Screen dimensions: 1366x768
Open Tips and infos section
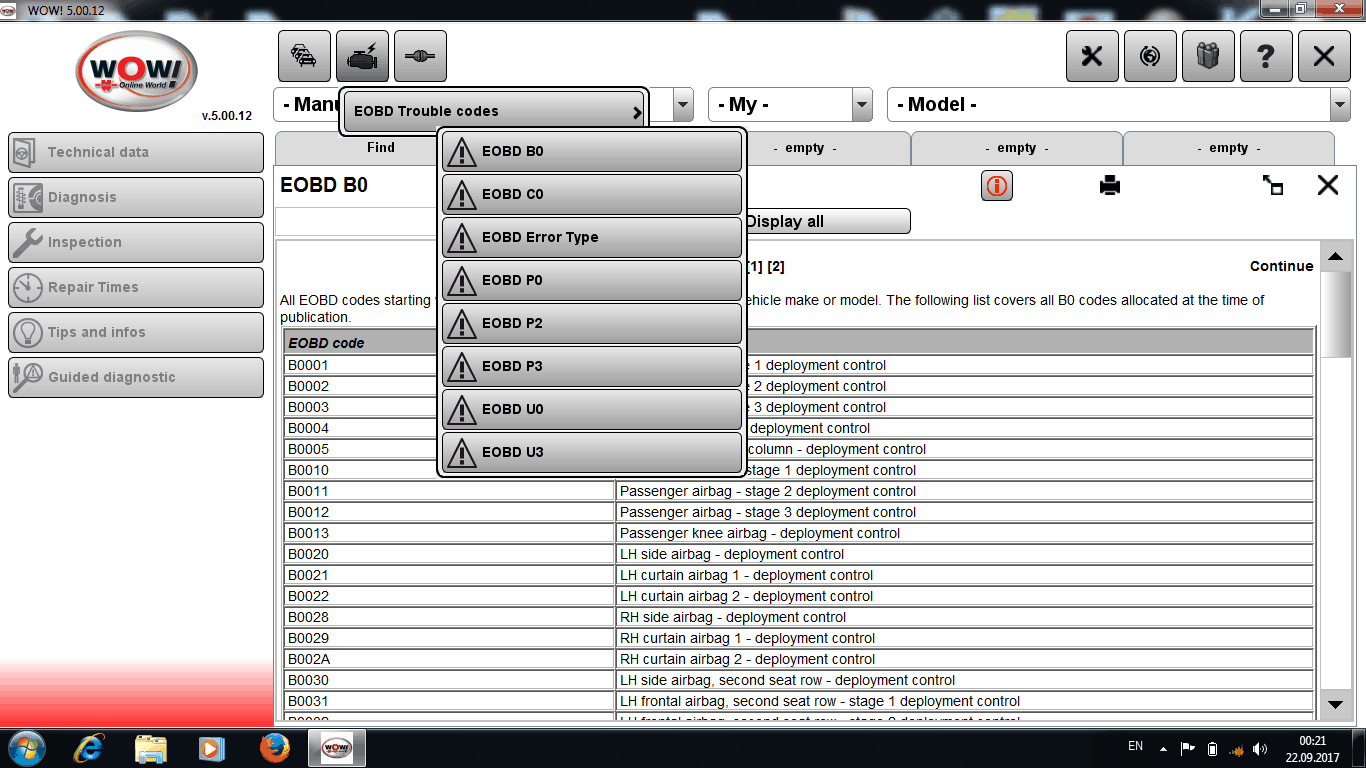pos(136,332)
